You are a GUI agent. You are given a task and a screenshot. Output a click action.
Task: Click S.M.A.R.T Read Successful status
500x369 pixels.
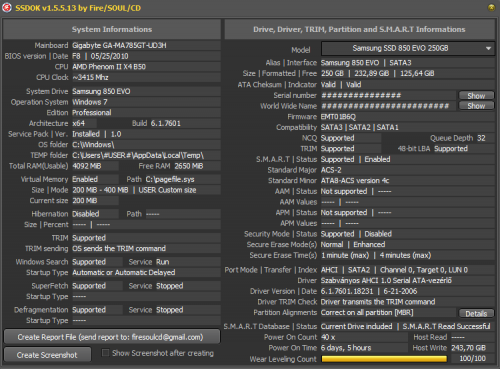446,326
